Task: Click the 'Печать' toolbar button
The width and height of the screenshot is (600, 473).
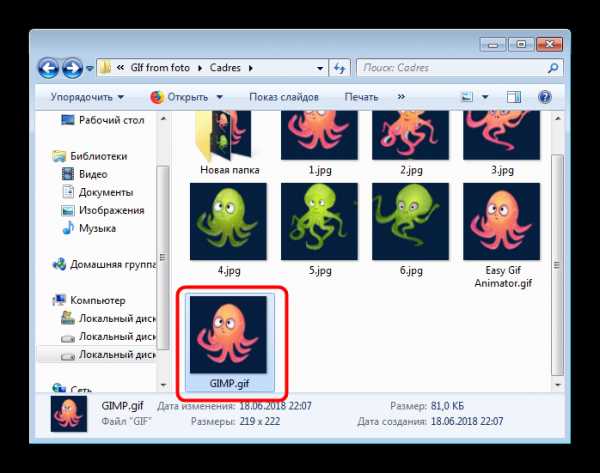Action: point(361,97)
